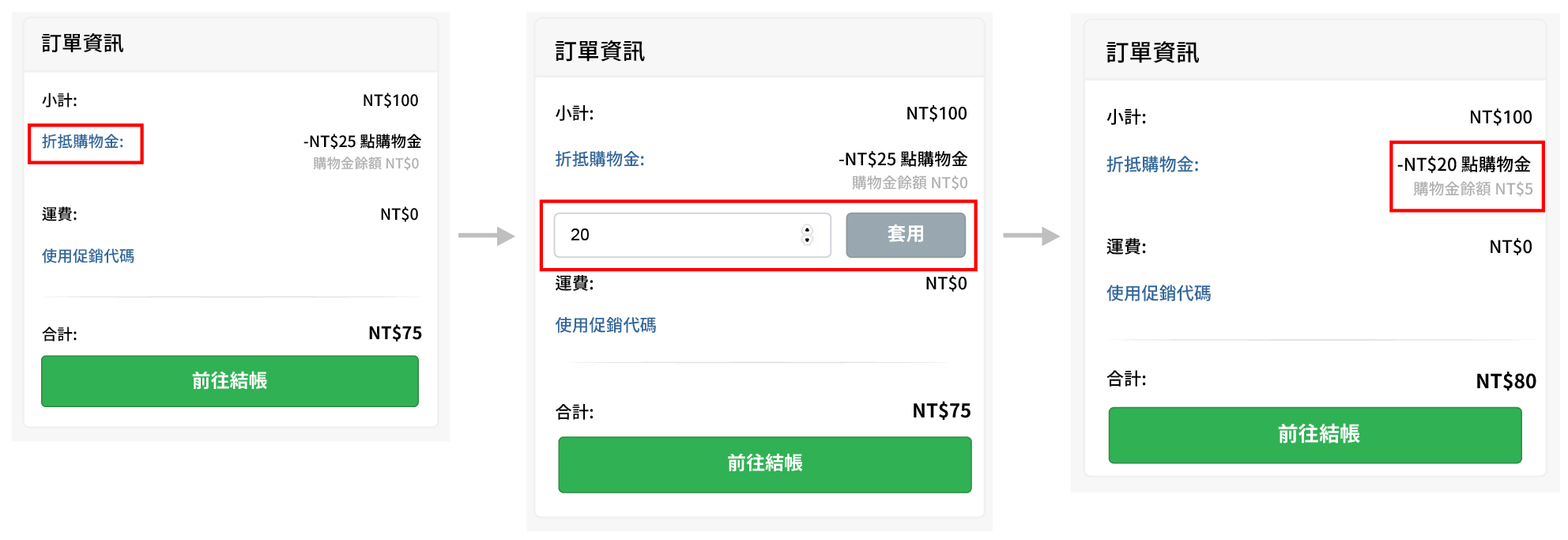1568x540 pixels.
Task: Click 折抵購物金 link in the middle order card
Action: 600,160
